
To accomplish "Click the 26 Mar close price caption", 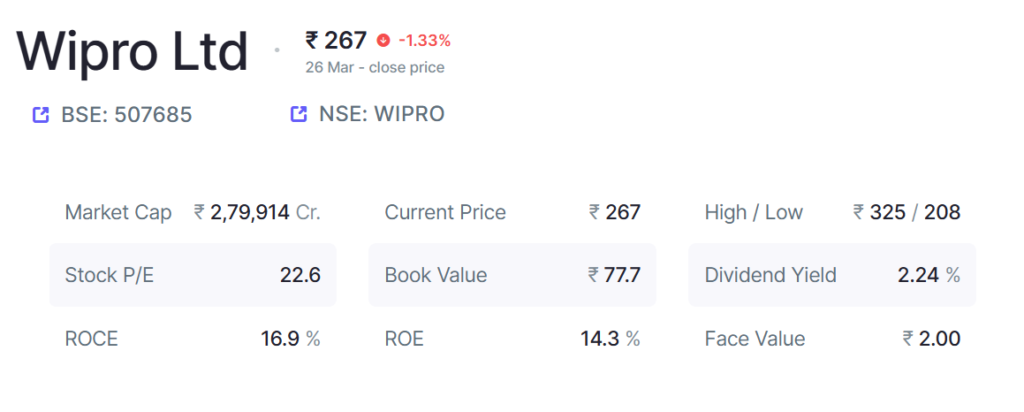I will (375, 67).
